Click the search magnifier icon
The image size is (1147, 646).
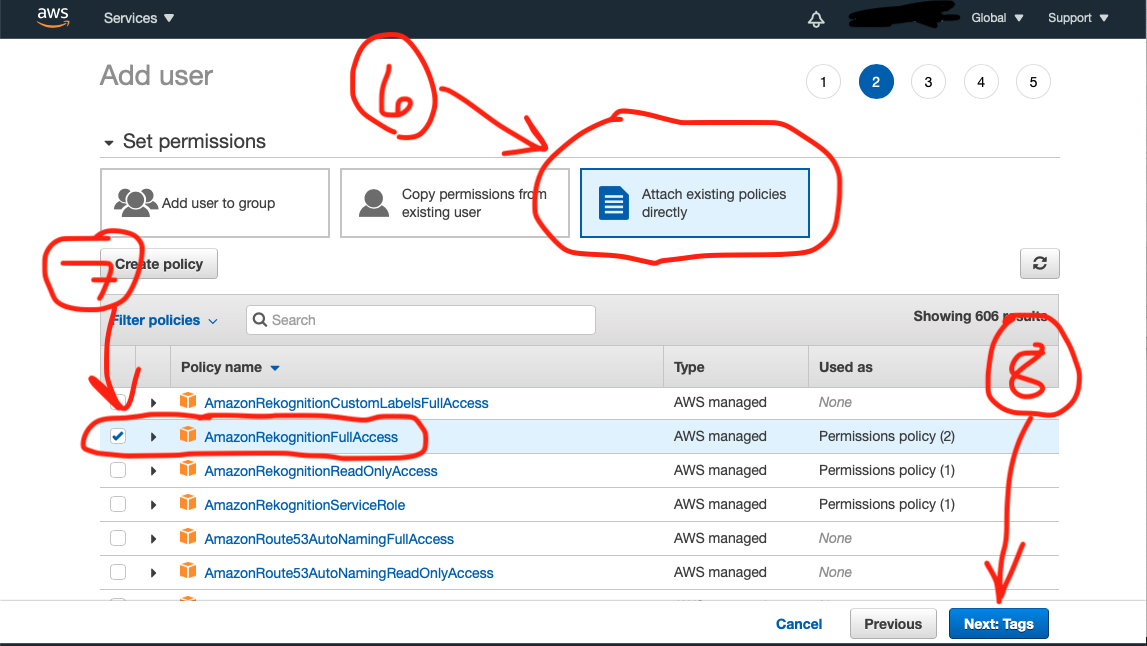260,320
